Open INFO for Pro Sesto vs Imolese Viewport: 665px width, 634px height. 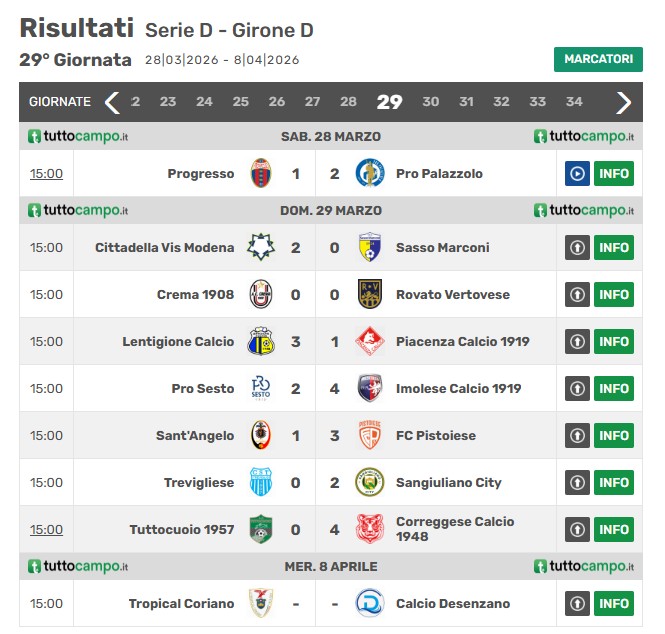(614, 388)
